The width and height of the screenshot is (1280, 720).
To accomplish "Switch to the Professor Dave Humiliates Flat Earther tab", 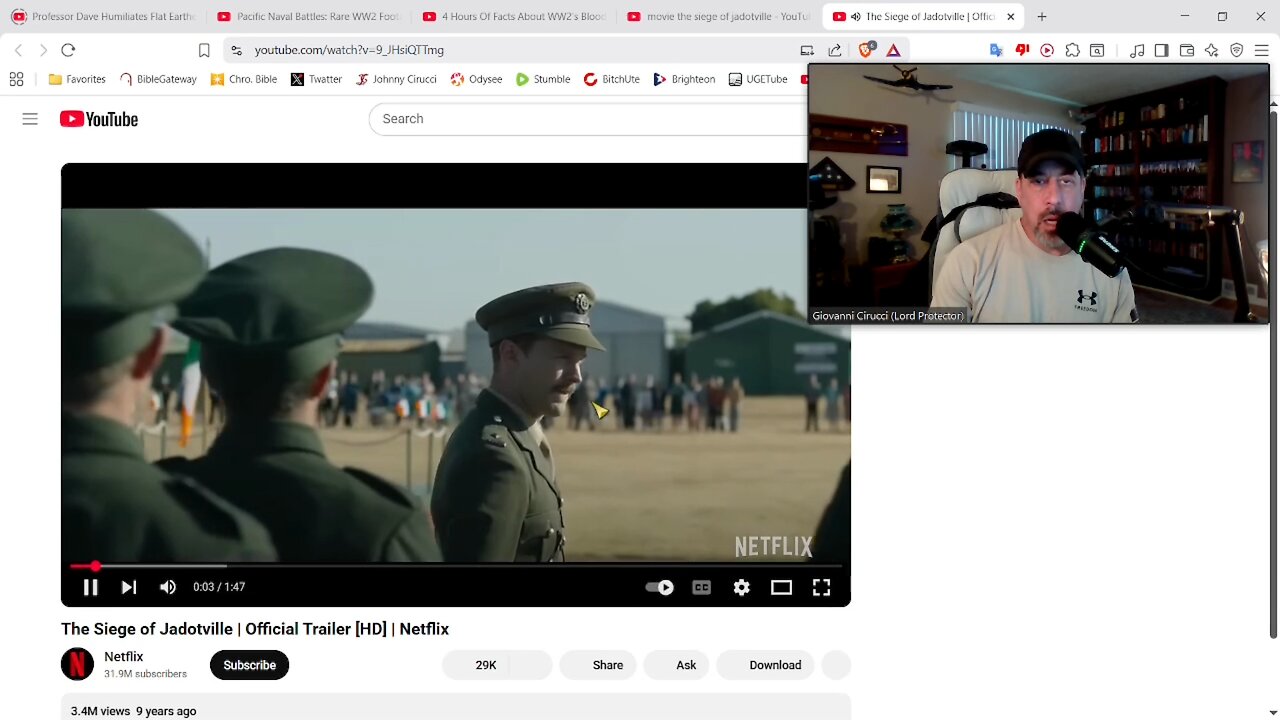I will click(x=102, y=17).
